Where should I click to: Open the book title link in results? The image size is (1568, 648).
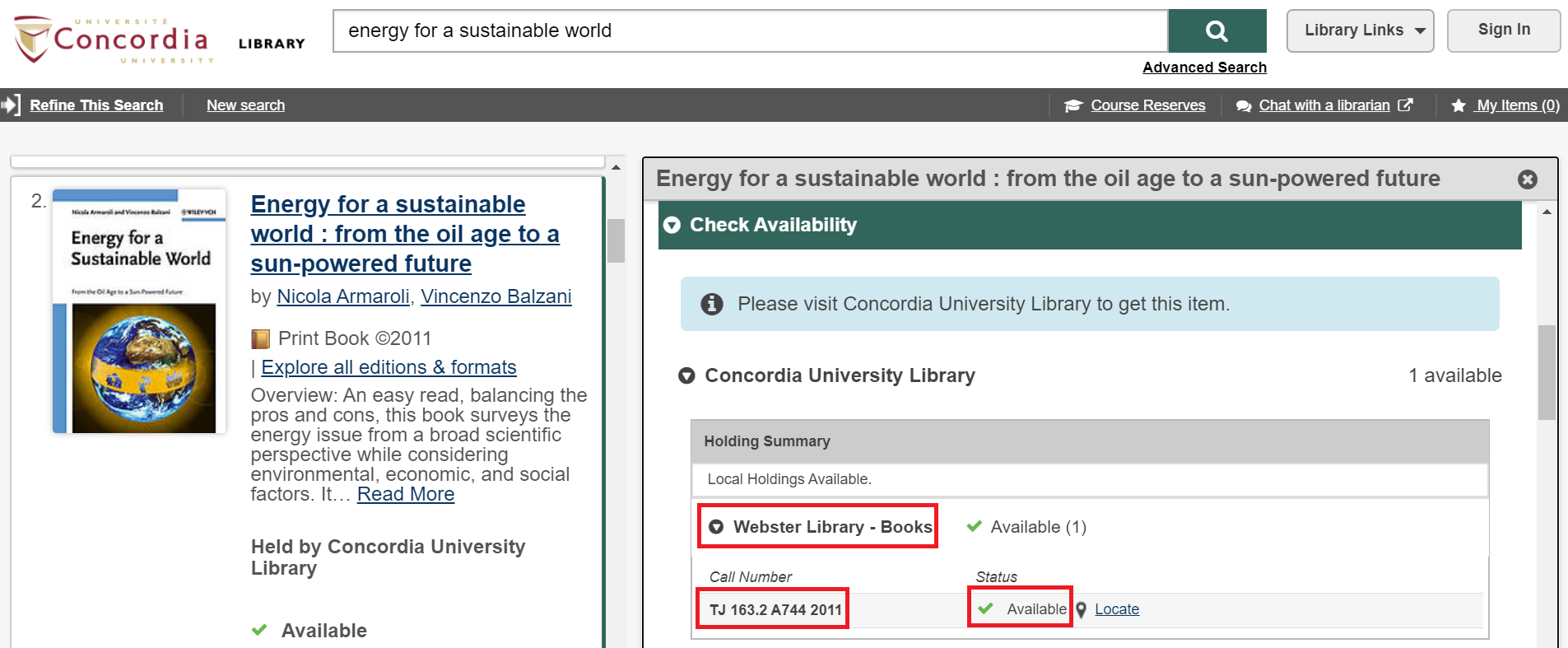pos(405,234)
